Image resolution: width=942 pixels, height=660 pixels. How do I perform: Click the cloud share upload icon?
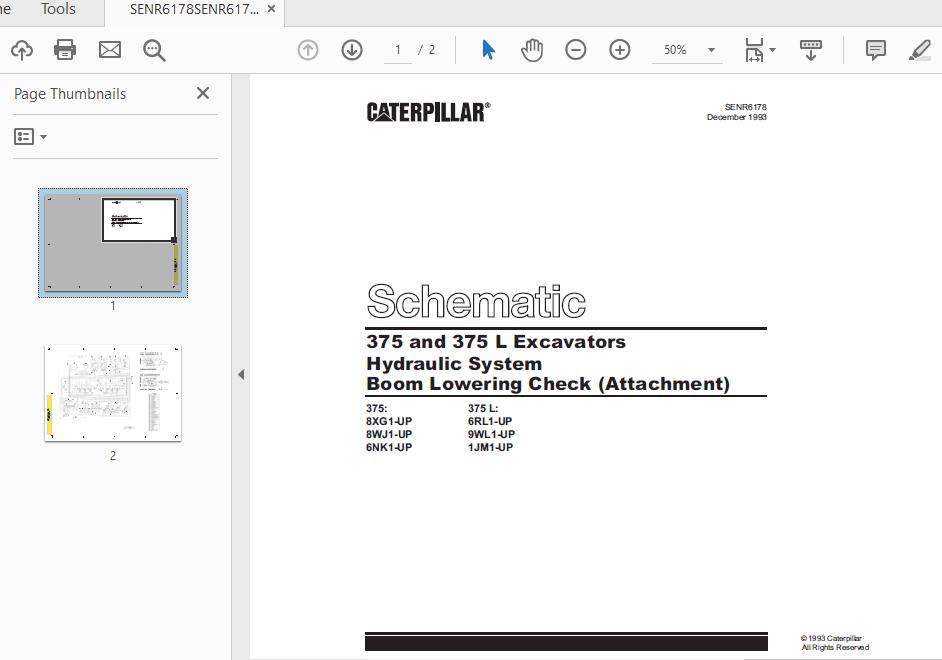(21, 49)
